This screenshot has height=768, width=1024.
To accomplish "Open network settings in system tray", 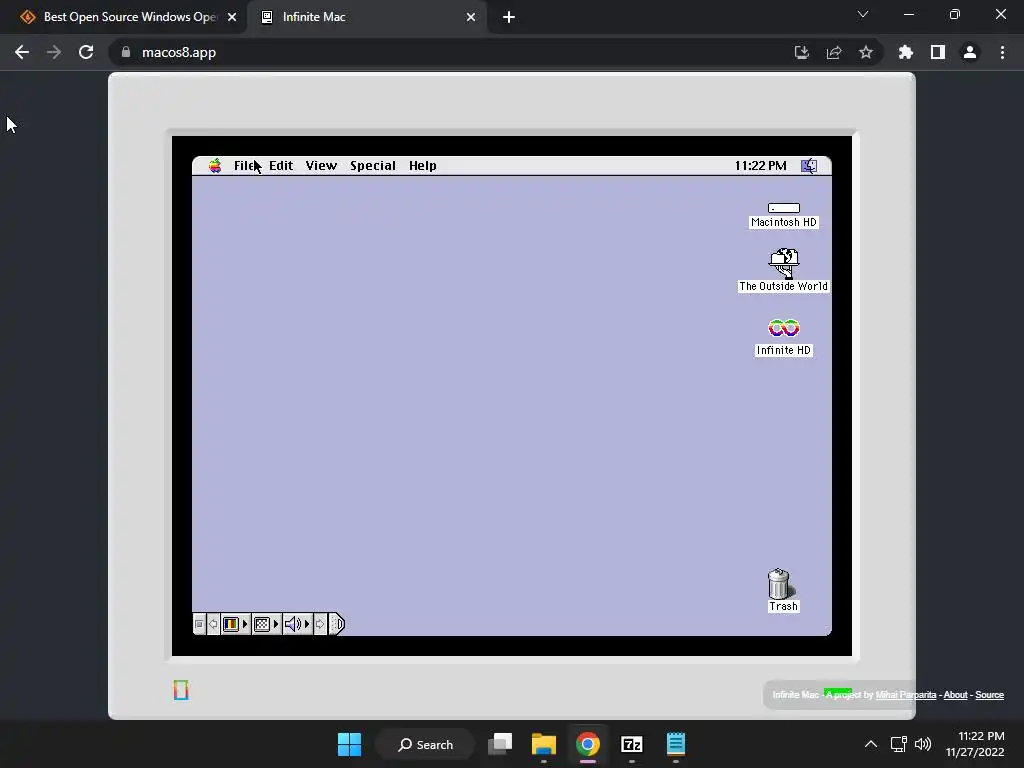I will click(x=899, y=744).
